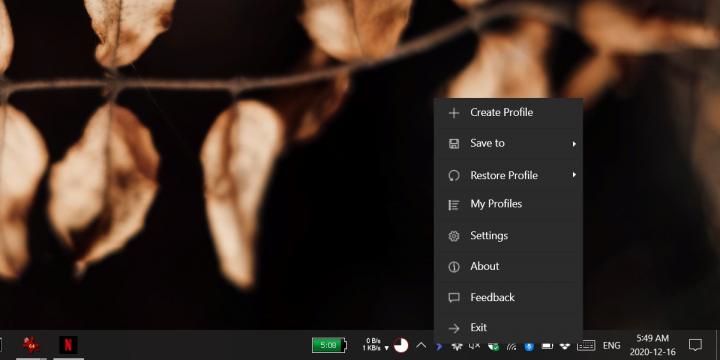The width and height of the screenshot is (720, 360).
Task: Click the Netflix icon on the taskbar
Action: tap(68, 344)
